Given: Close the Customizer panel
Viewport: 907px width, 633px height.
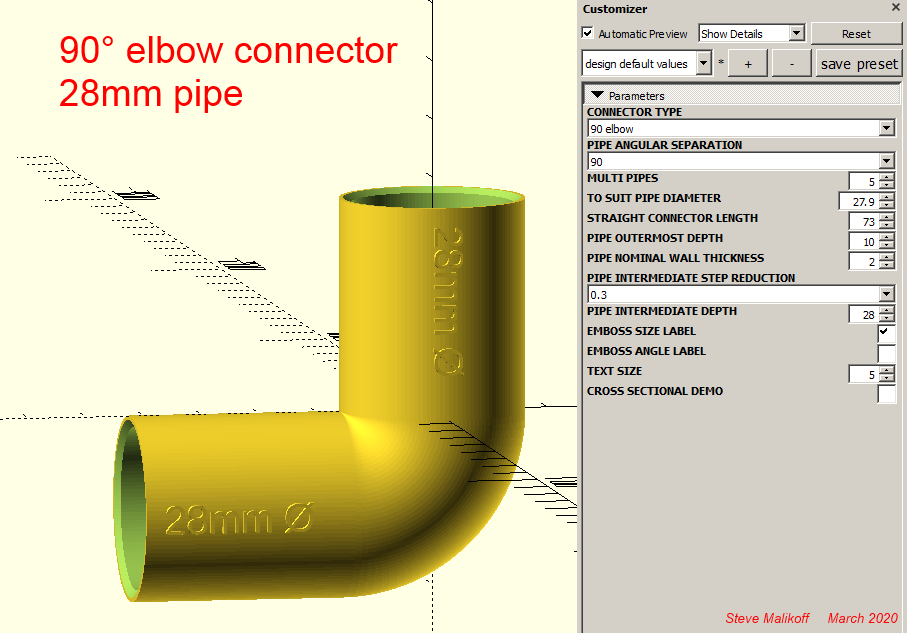Looking at the screenshot, I should (x=895, y=8).
